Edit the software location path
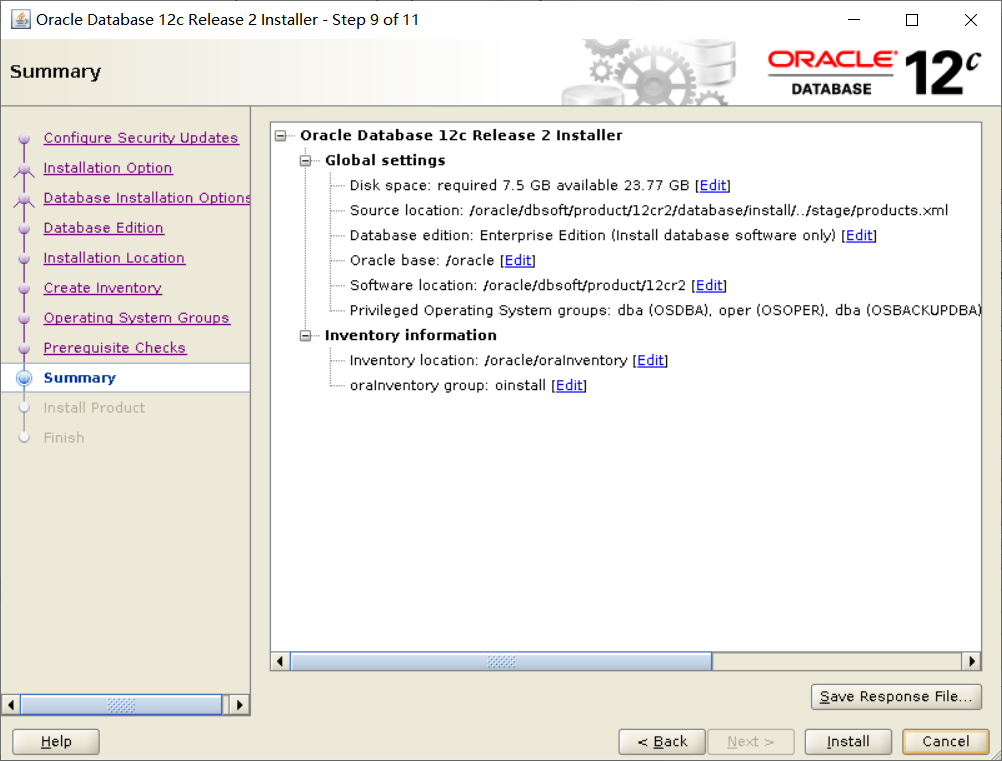Screen dimensions: 1002x761 [x=709, y=285]
